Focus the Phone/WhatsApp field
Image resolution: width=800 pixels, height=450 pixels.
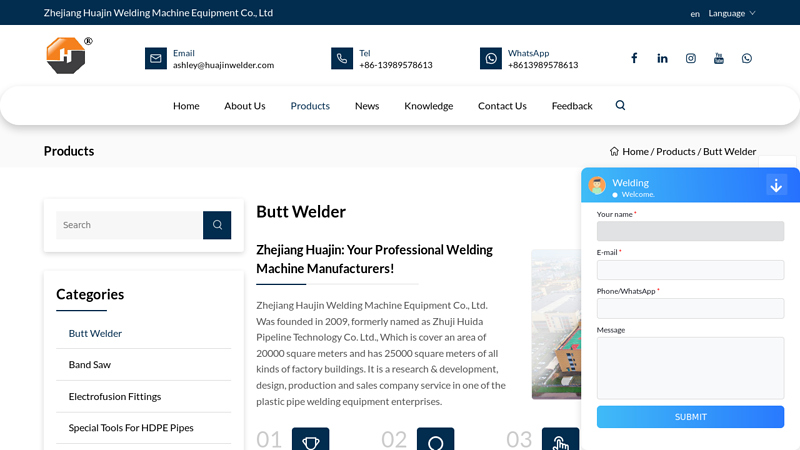pyautogui.click(x=690, y=308)
